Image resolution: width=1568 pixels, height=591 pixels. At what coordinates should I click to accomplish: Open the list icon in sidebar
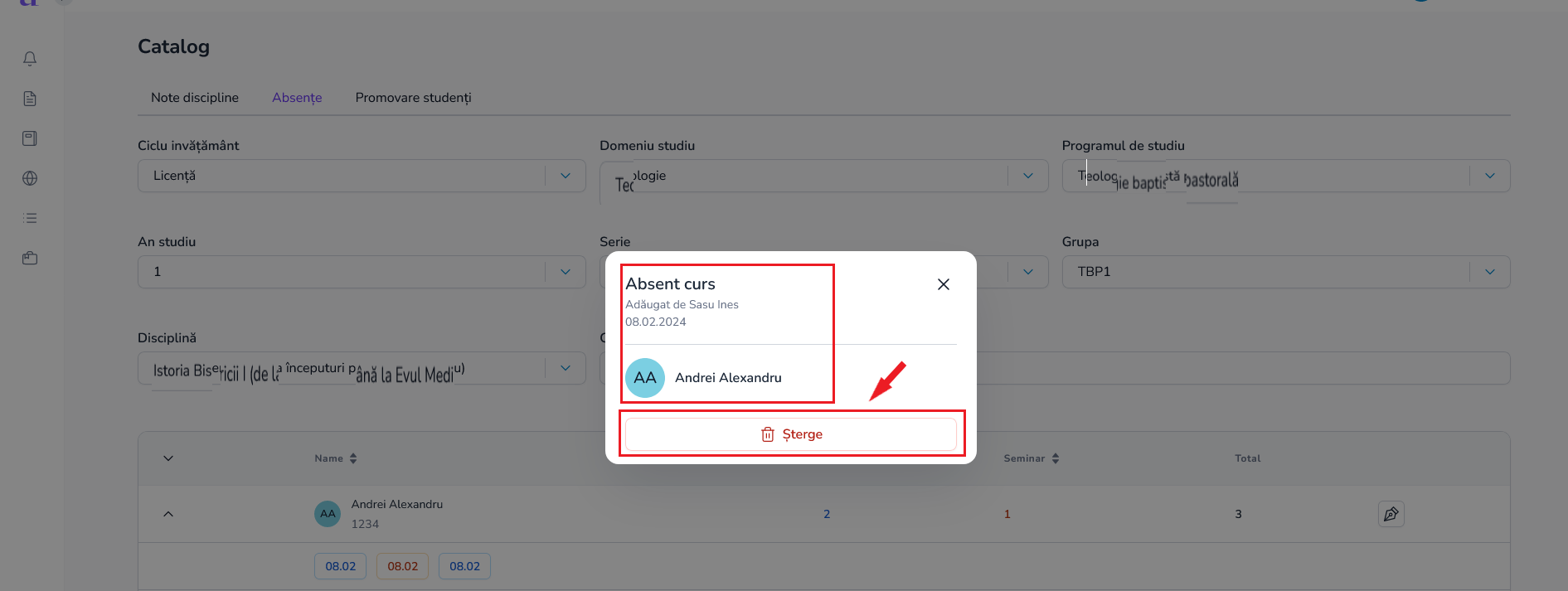click(30, 218)
